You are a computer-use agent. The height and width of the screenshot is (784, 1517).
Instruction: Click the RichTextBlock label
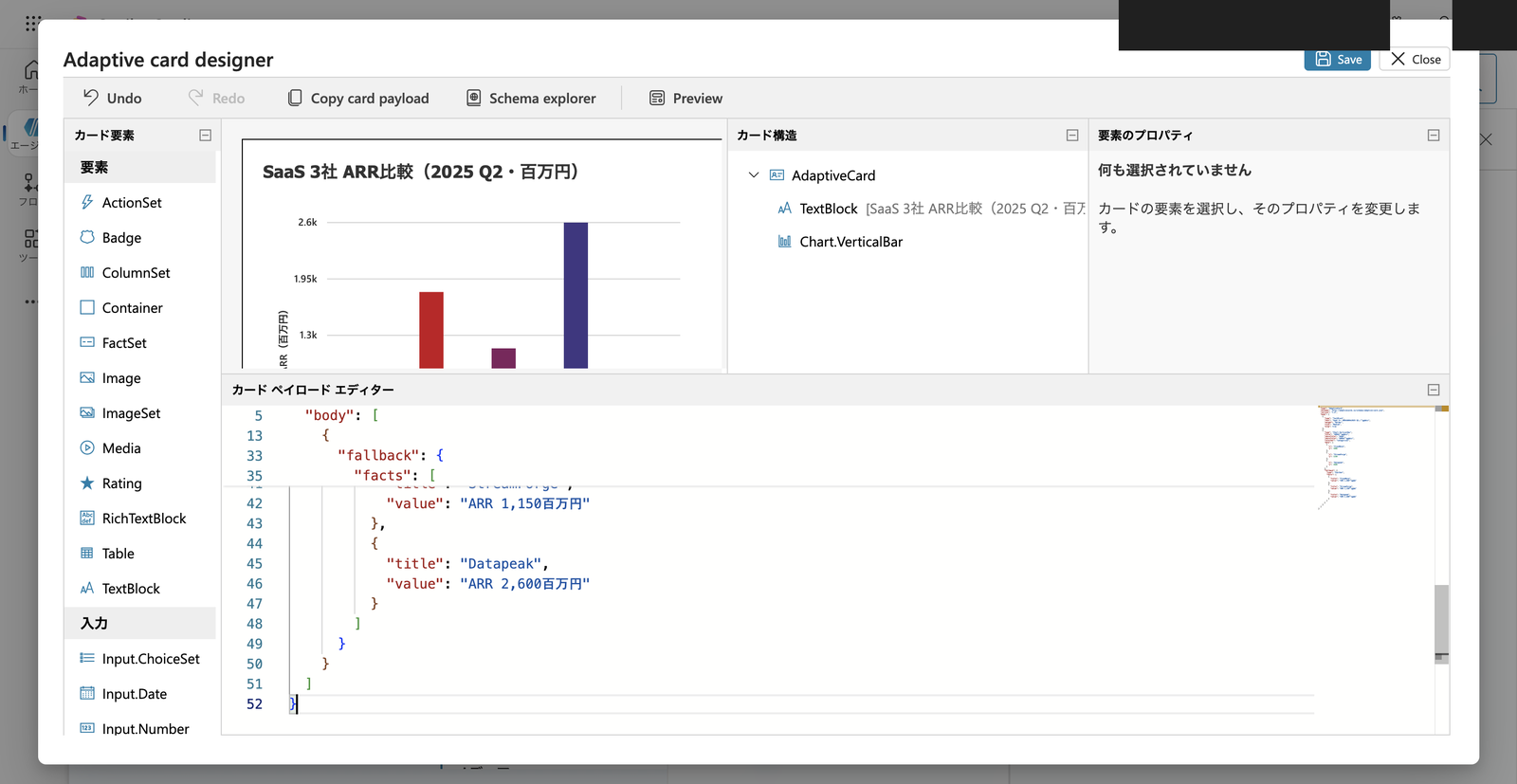144,518
